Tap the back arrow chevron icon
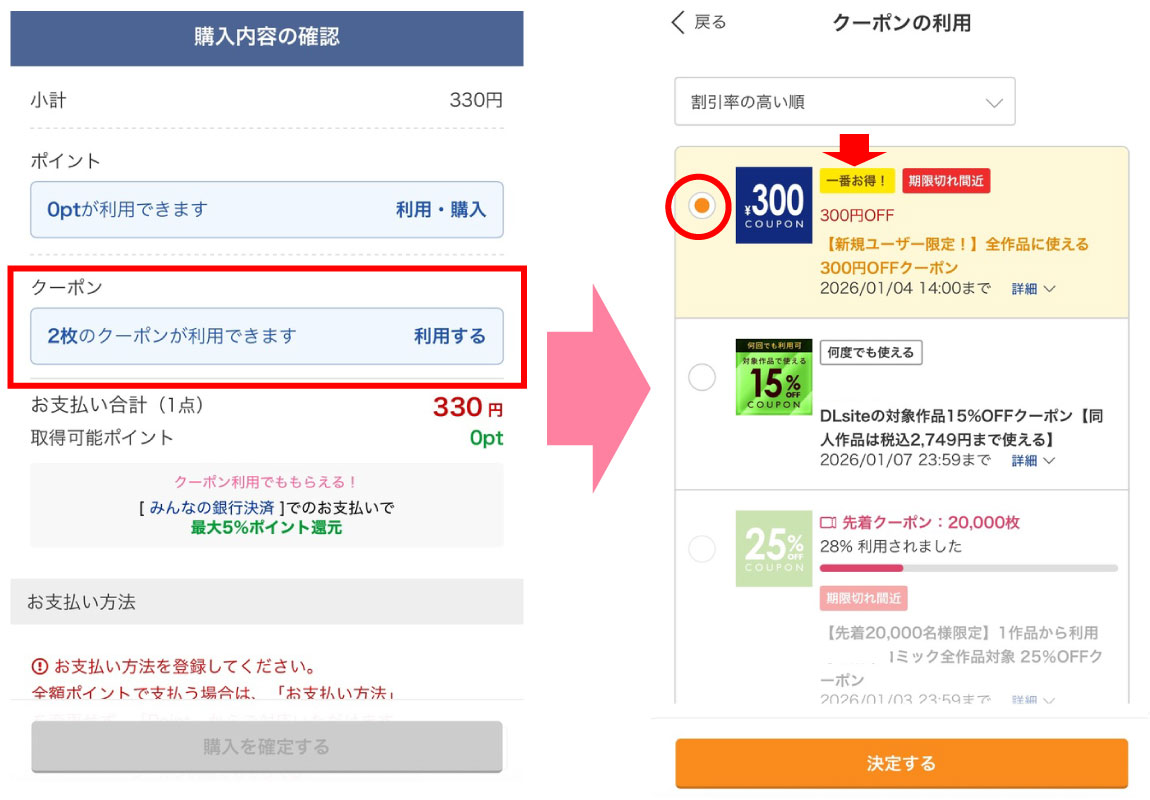1150x800 pixels. 679,23
